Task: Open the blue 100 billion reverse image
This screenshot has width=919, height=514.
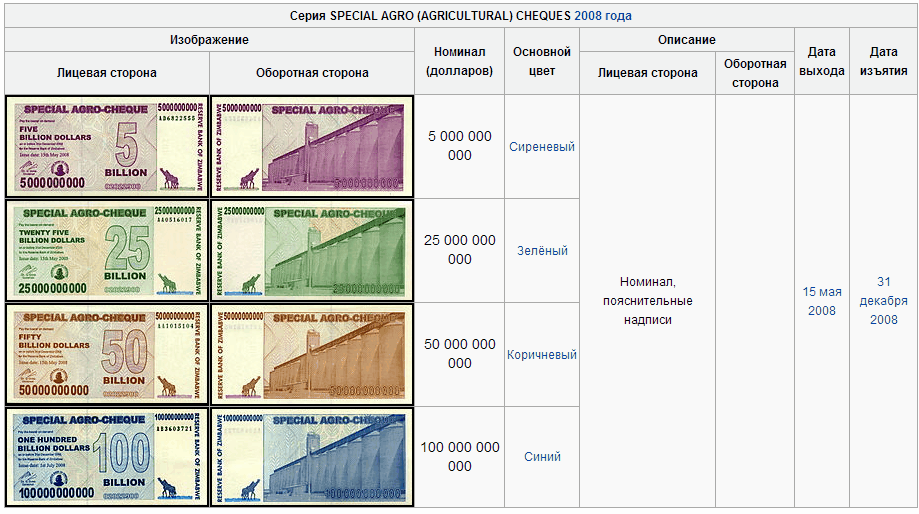Action: (x=312, y=456)
